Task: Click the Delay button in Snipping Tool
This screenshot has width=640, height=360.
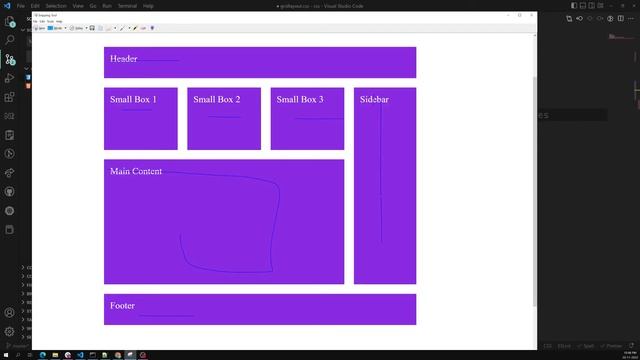Action: [x=76, y=28]
